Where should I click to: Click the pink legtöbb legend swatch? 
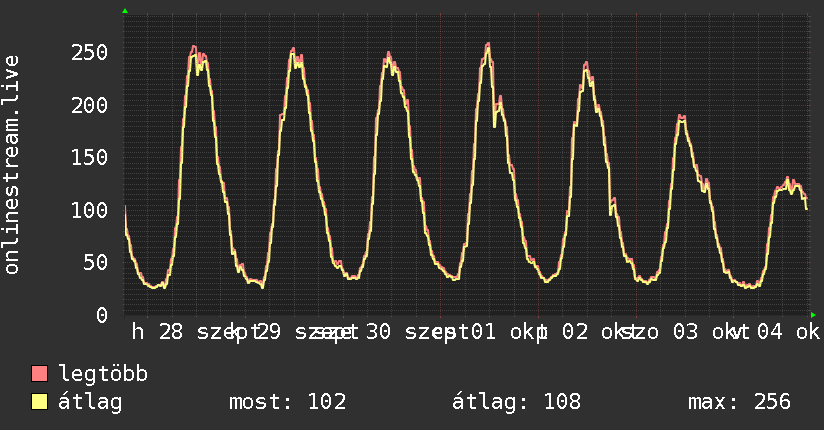point(39,373)
